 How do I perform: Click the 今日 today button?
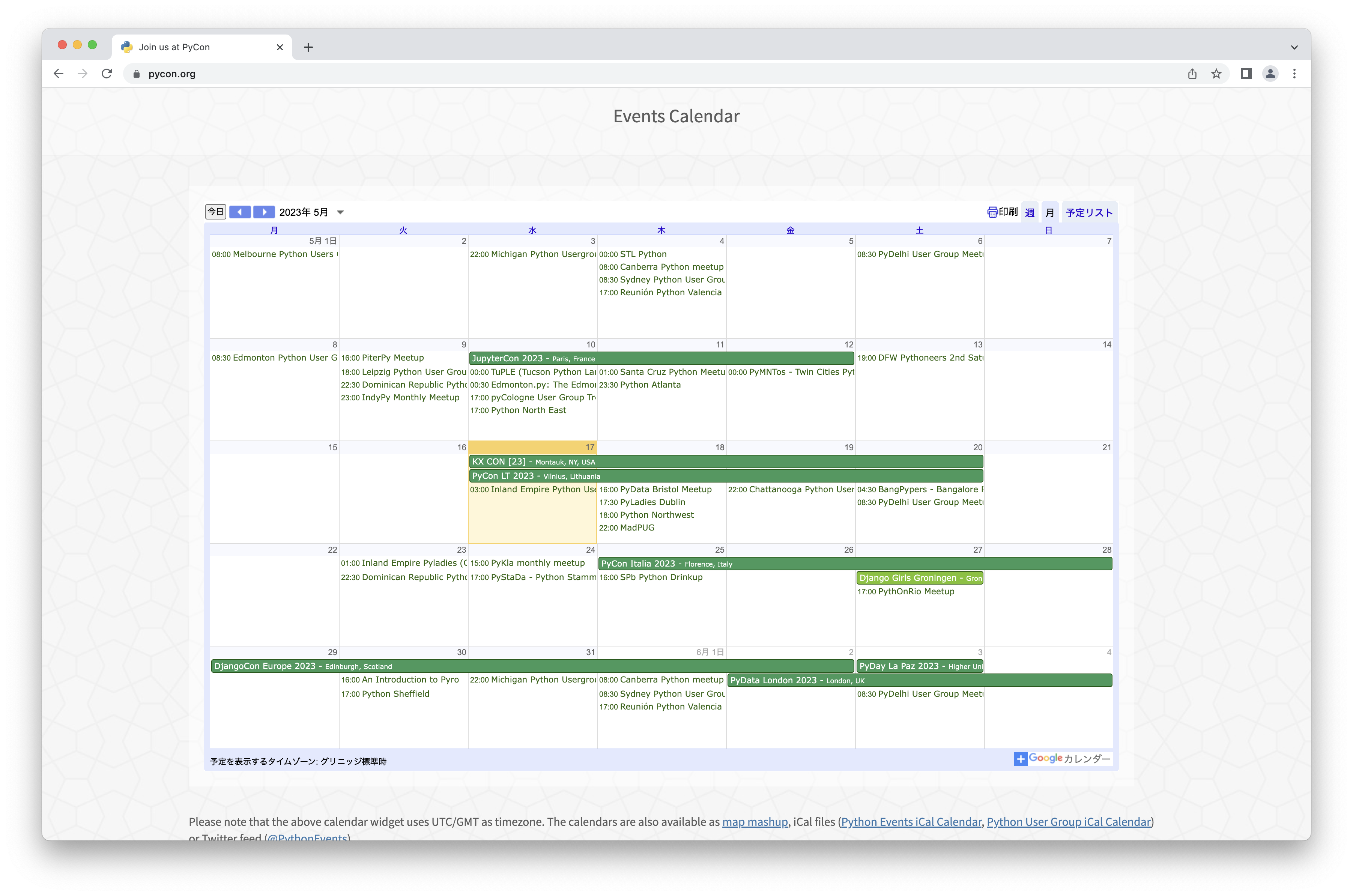tap(215, 212)
